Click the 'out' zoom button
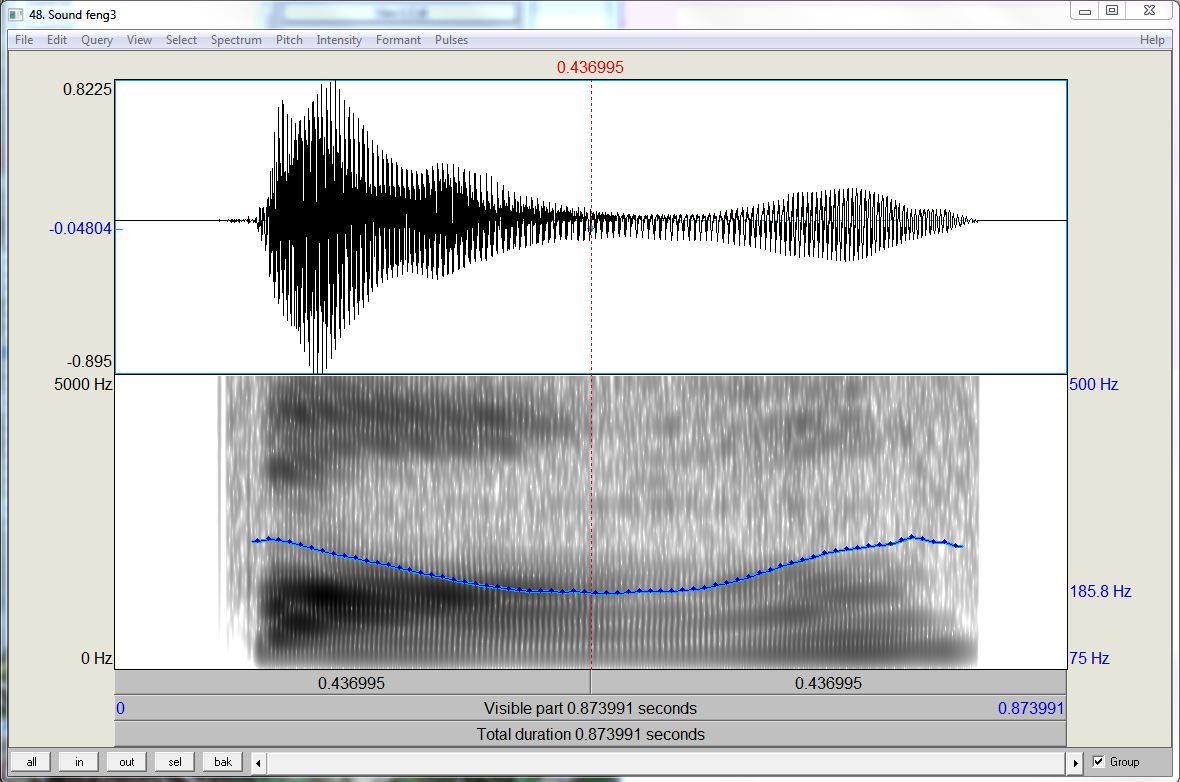1180x782 pixels. click(x=126, y=762)
